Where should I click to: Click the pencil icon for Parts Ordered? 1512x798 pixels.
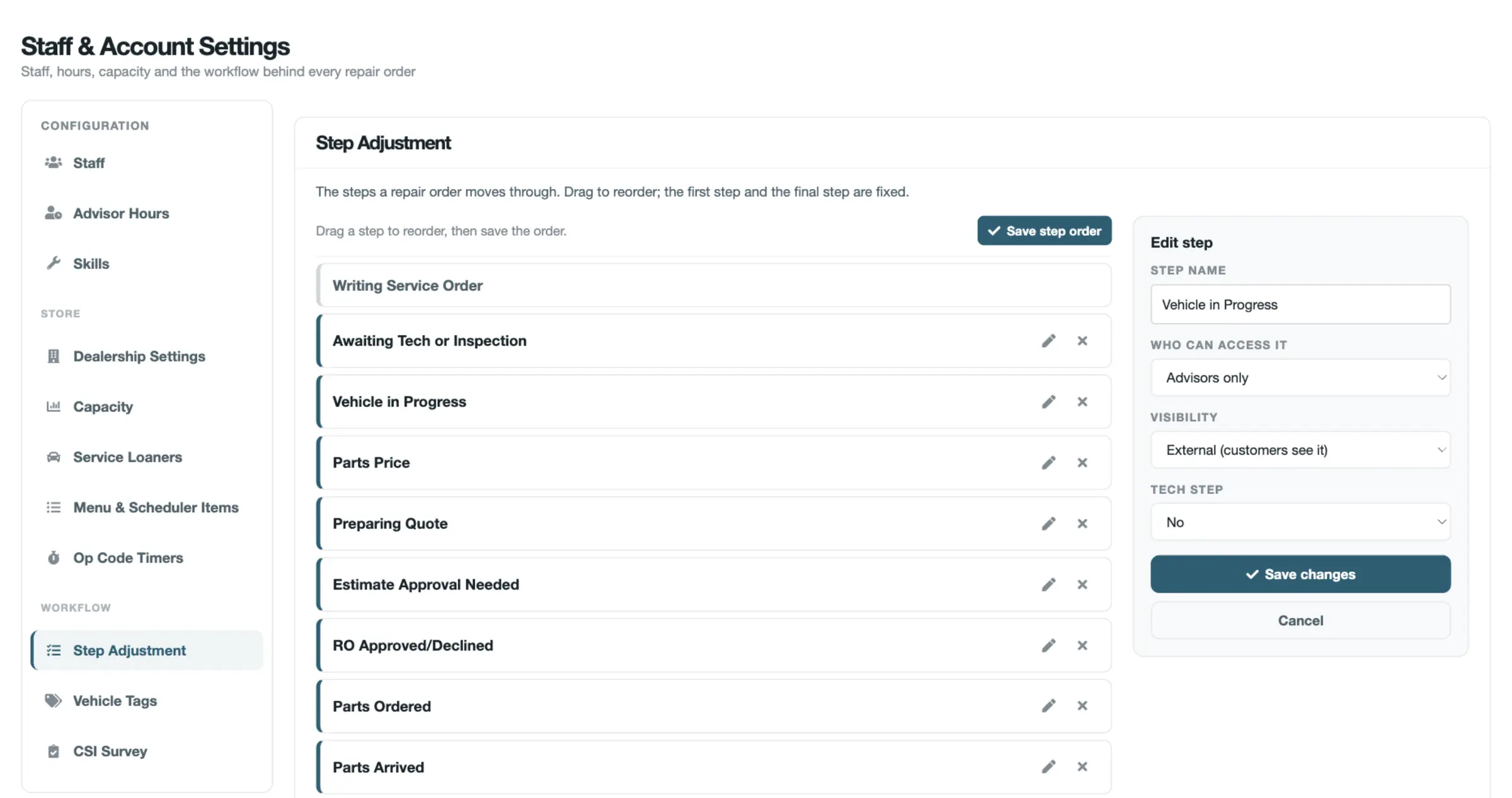tap(1048, 706)
